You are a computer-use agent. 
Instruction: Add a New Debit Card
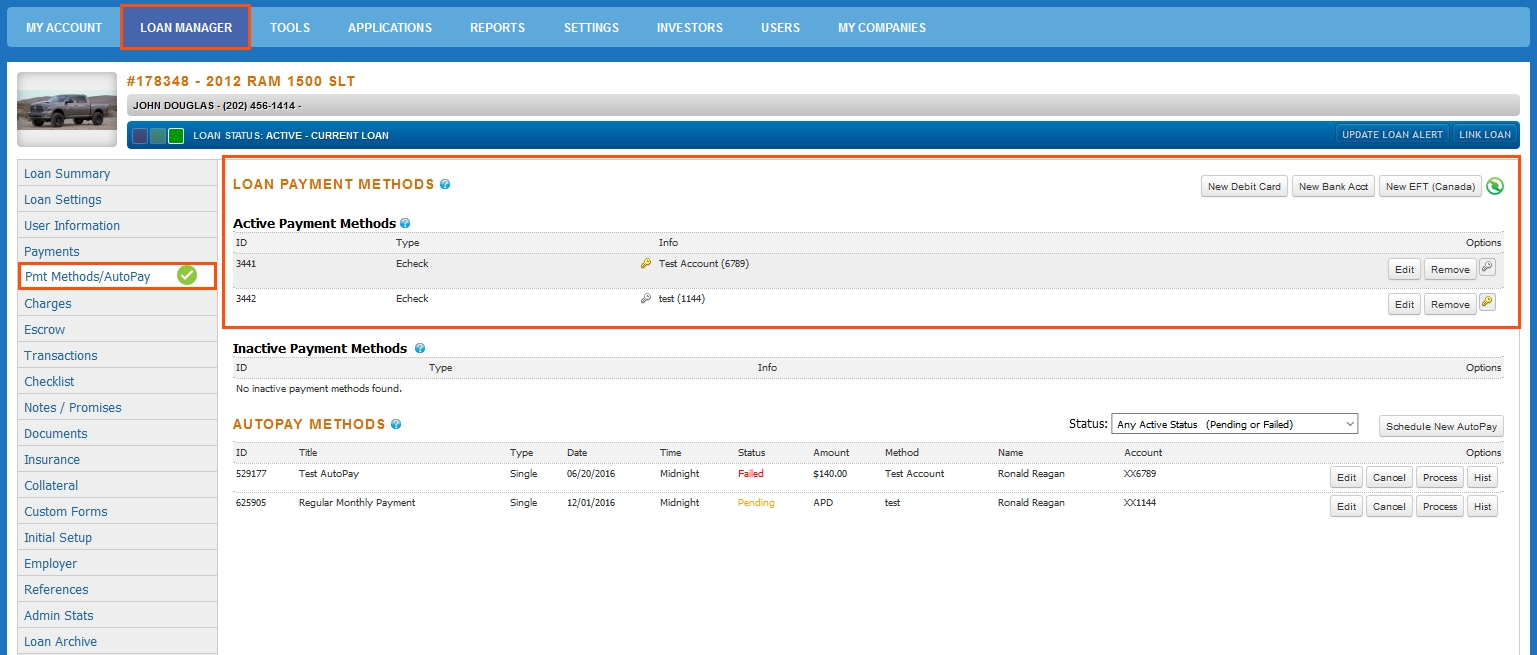(1244, 186)
